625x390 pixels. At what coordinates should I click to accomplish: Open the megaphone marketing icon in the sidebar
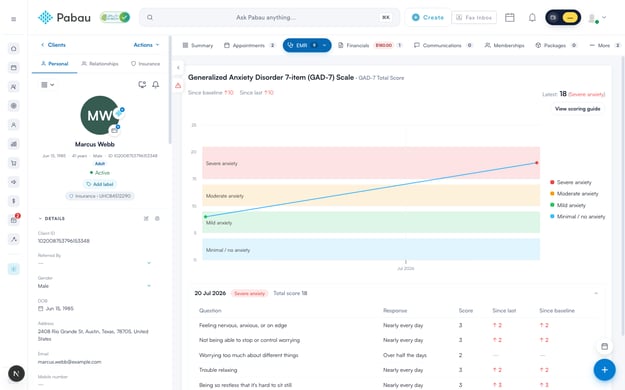pos(14,182)
